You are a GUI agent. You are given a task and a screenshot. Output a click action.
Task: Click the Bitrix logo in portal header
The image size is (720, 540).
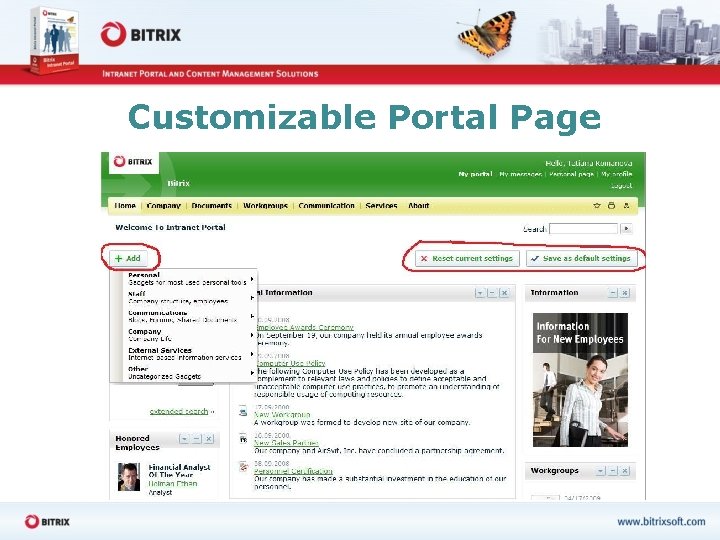click(133, 162)
